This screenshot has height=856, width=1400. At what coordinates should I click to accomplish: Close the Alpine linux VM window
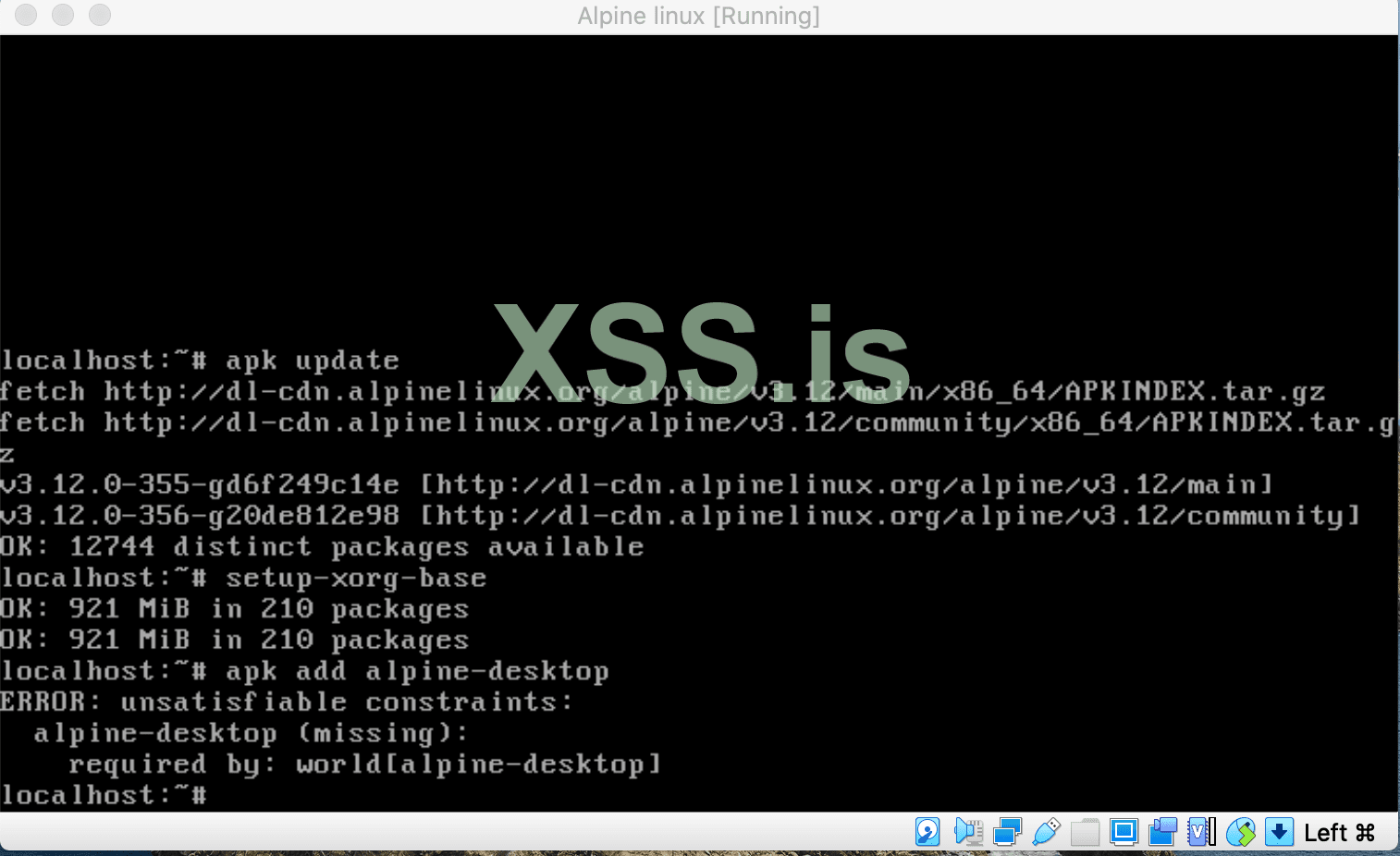[26, 15]
